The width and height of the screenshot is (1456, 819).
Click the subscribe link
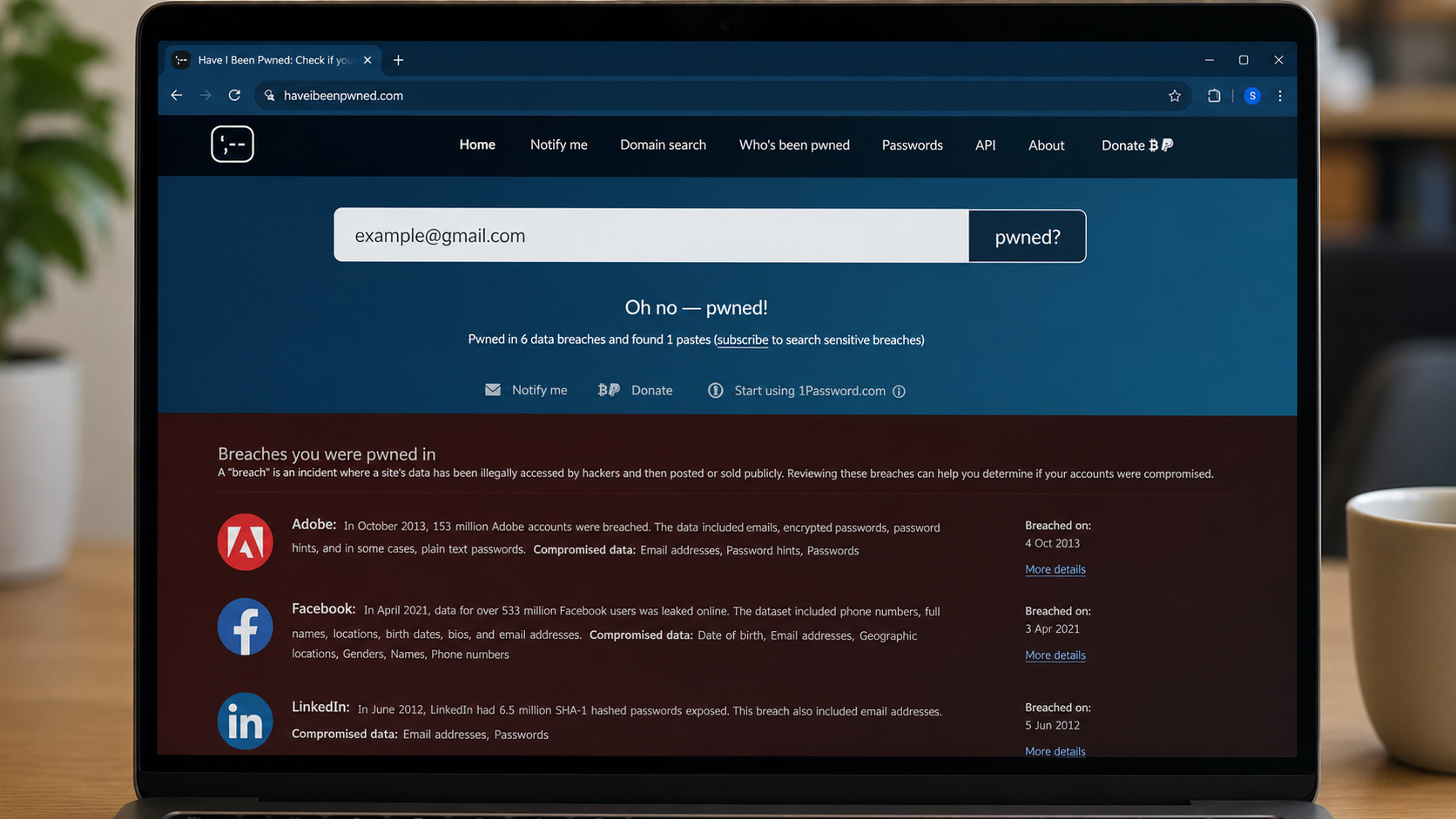point(743,339)
